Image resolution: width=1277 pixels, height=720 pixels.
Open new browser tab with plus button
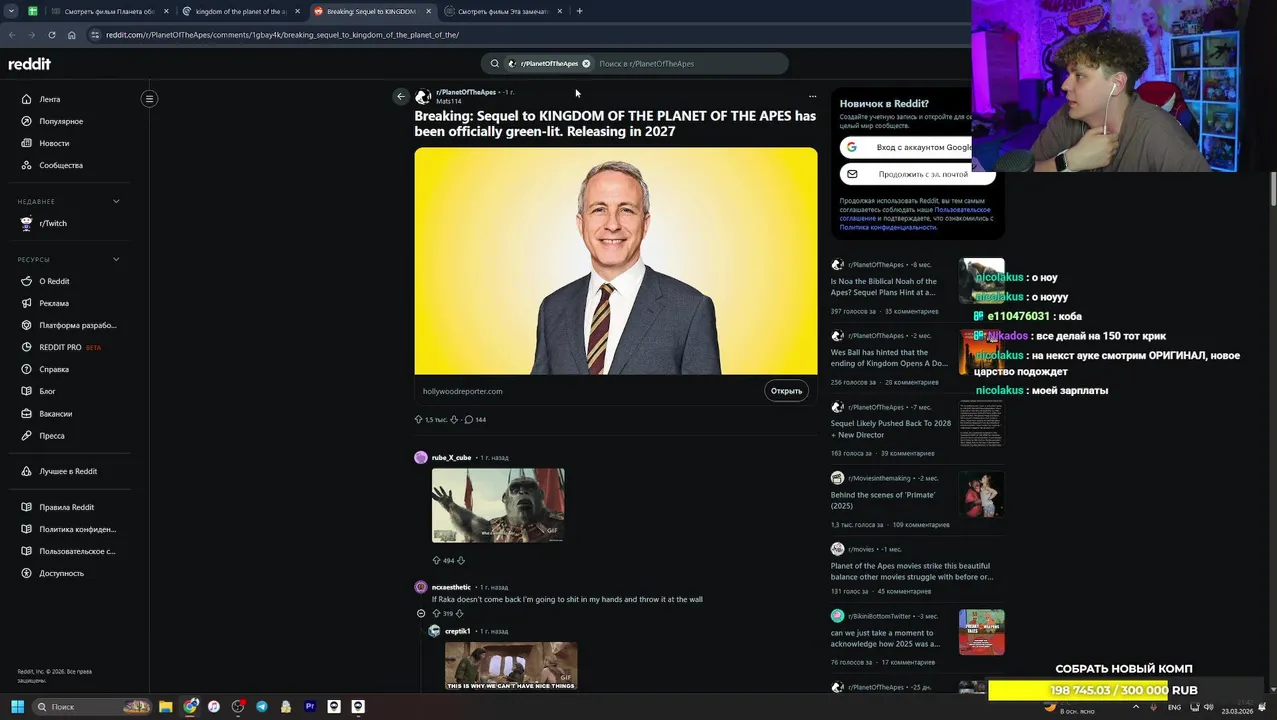coord(579,11)
